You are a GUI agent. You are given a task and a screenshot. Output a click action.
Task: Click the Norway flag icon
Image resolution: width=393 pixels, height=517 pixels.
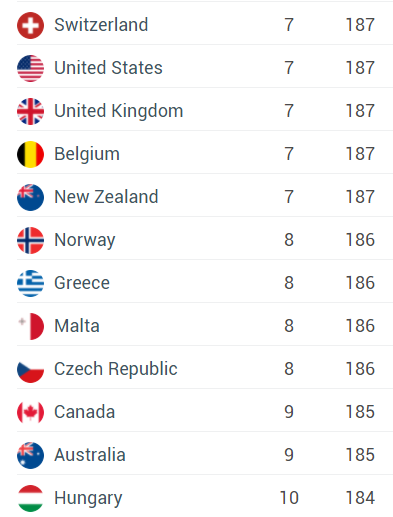point(30,240)
